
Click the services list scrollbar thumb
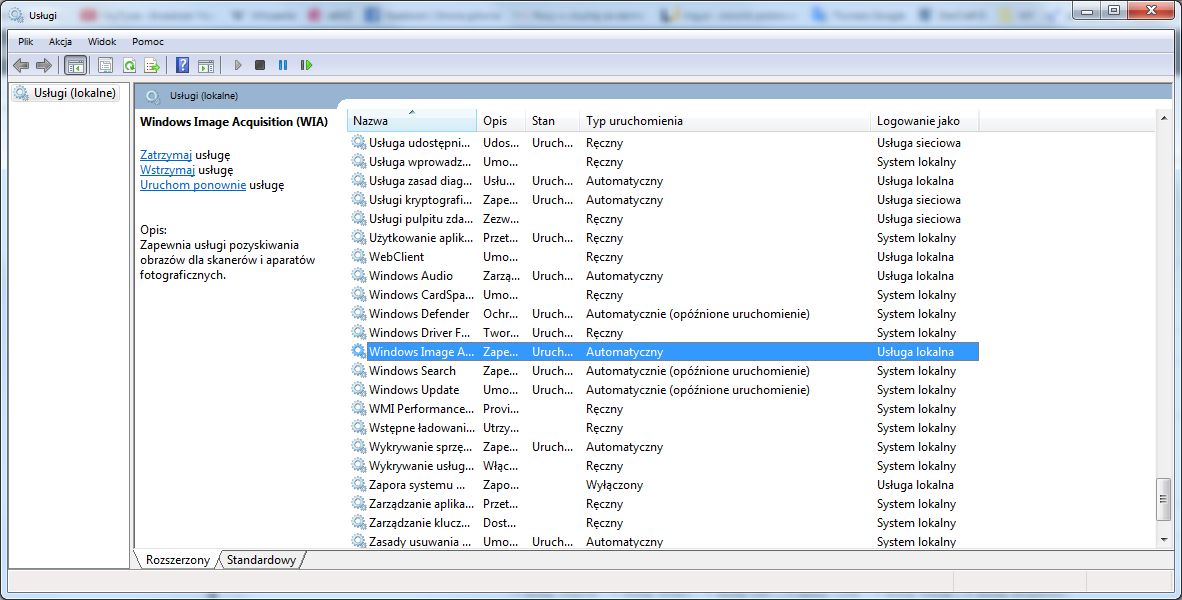[1163, 498]
